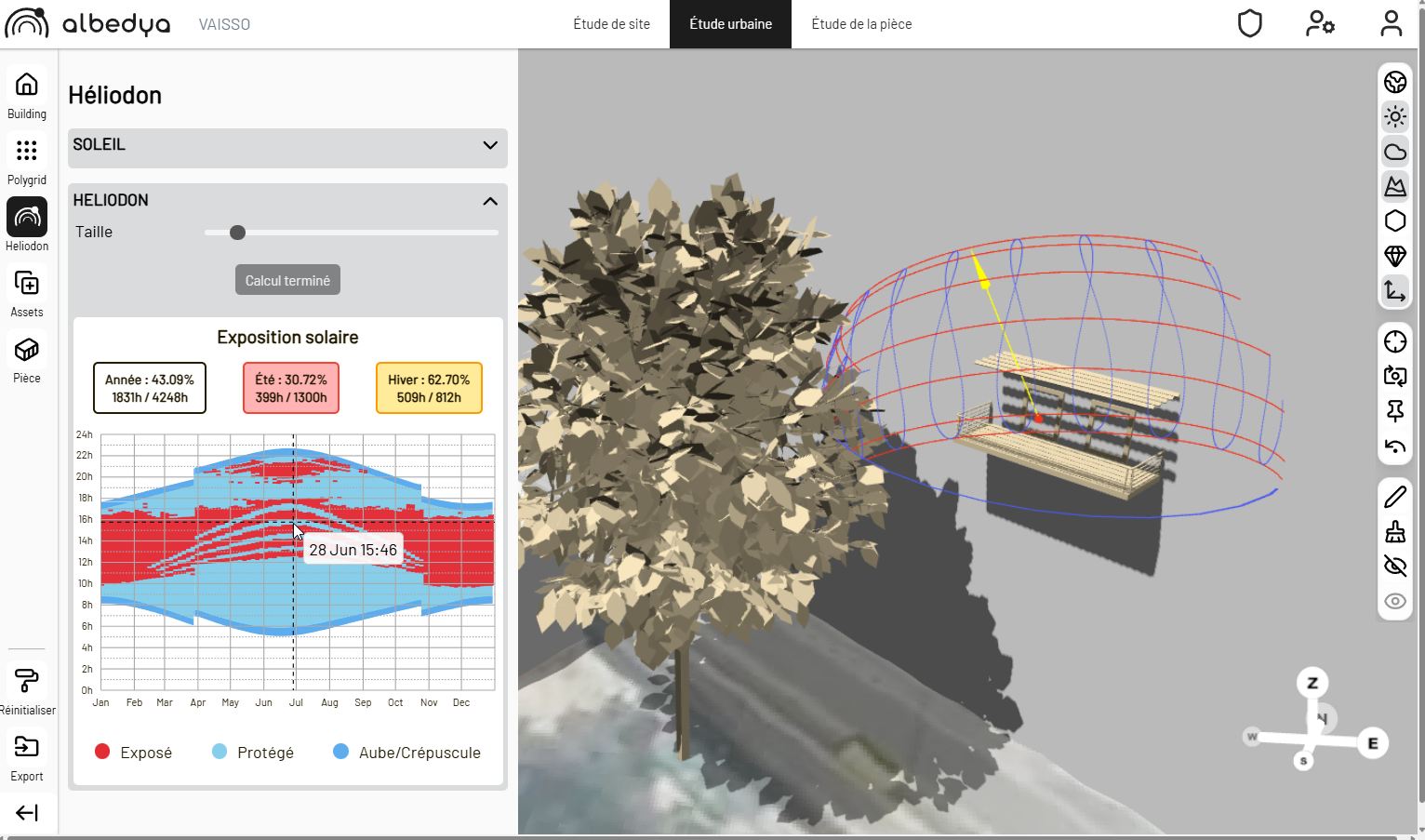1425x840 pixels.
Task: Toggle the cloud sky icon
Action: coord(1395,152)
